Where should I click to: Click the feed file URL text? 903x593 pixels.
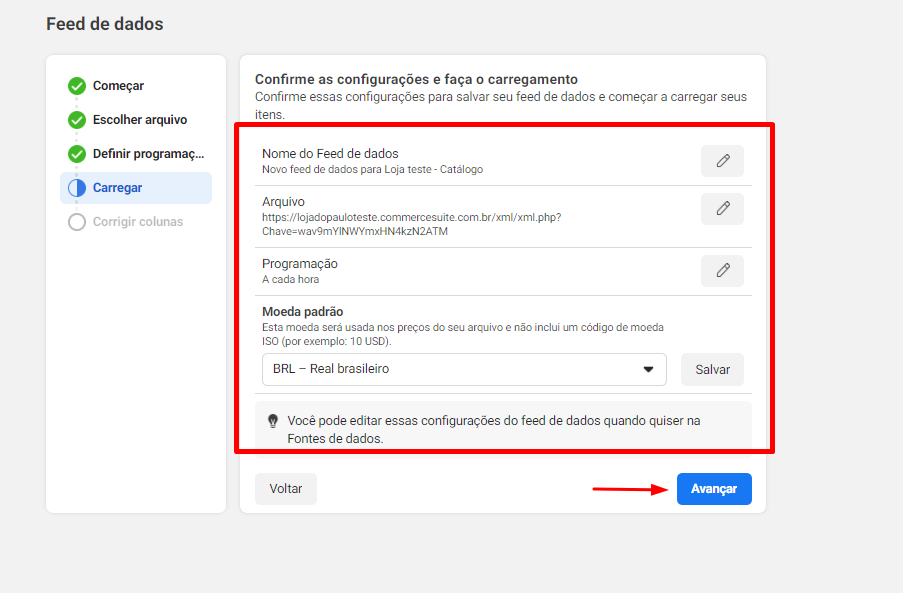coord(411,224)
